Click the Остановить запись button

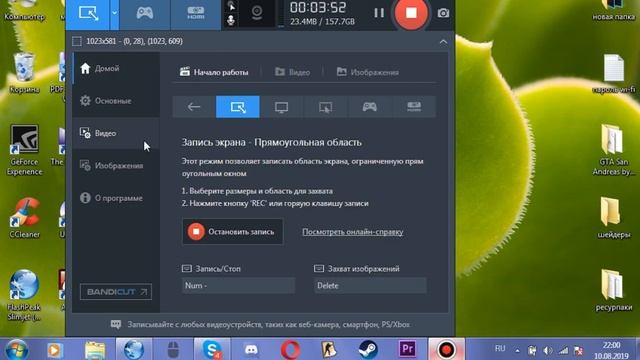click(x=233, y=232)
